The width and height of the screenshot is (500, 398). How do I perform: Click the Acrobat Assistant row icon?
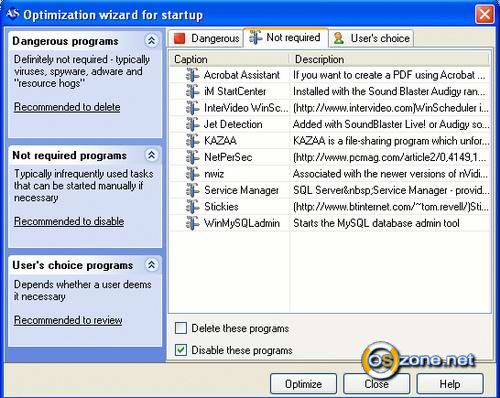click(x=192, y=75)
